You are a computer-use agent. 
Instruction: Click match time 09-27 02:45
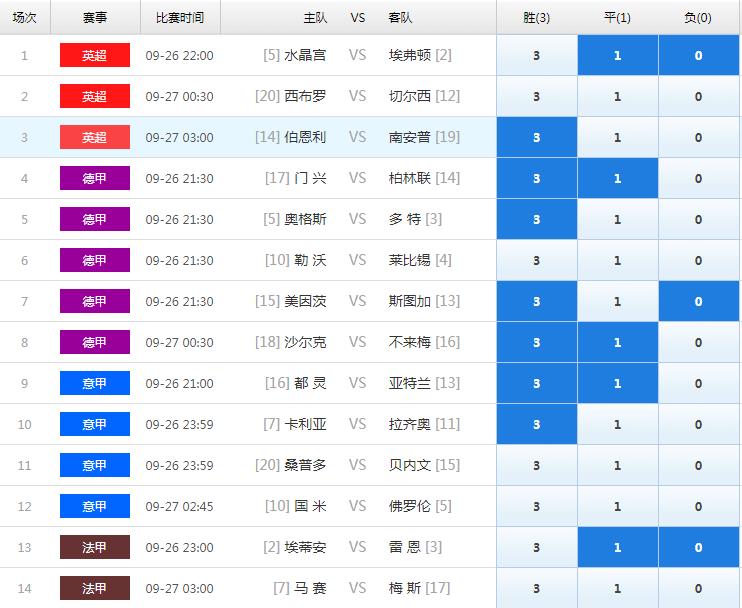179,507
